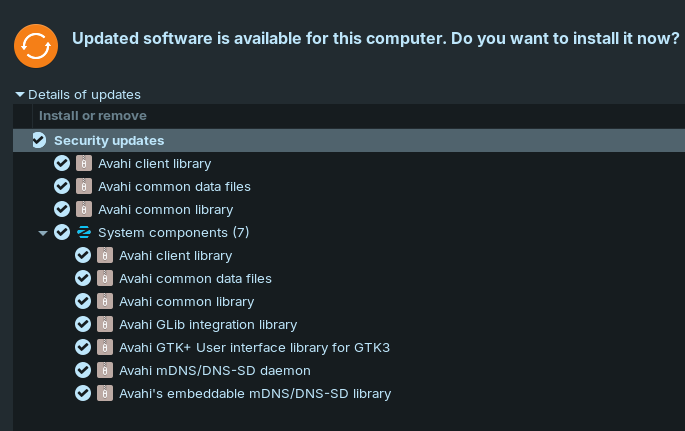Screen dimensions: 685x431
Task: Select Avahi's embeddable mDNS/DNS-SD library entry
Action: click(x=254, y=394)
